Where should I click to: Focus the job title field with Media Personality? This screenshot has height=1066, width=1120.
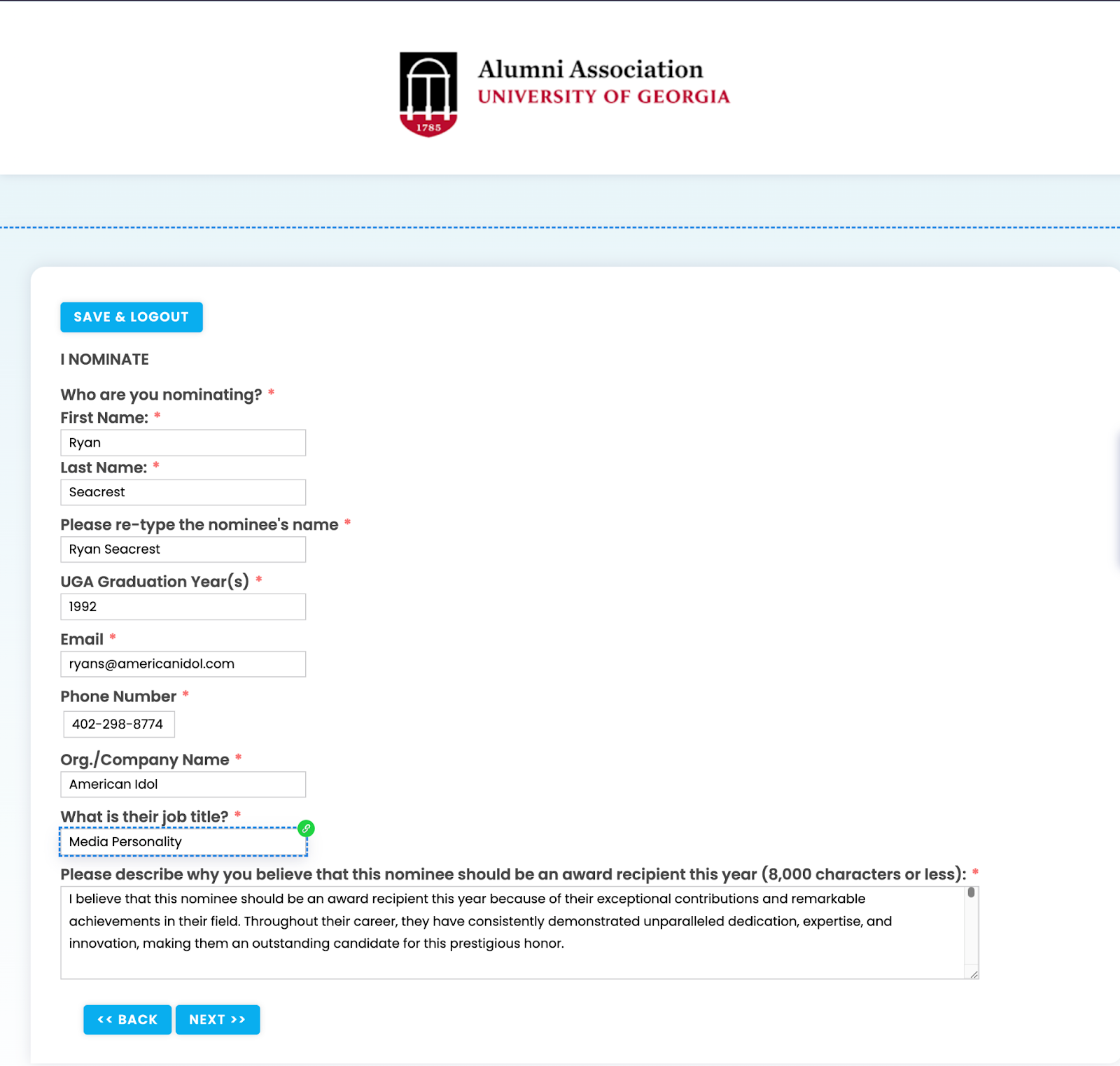coord(183,842)
